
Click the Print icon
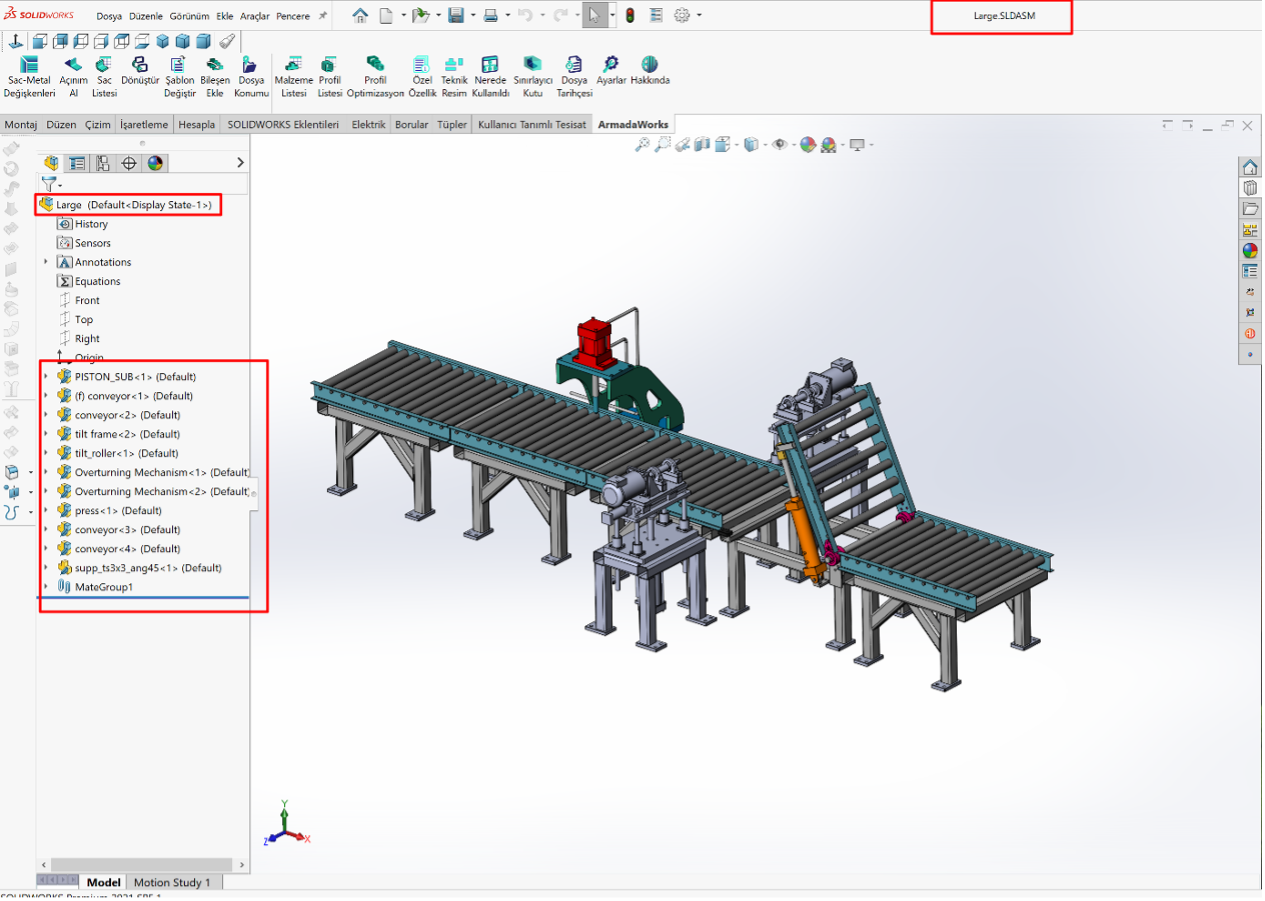pyautogui.click(x=490, y=15)
